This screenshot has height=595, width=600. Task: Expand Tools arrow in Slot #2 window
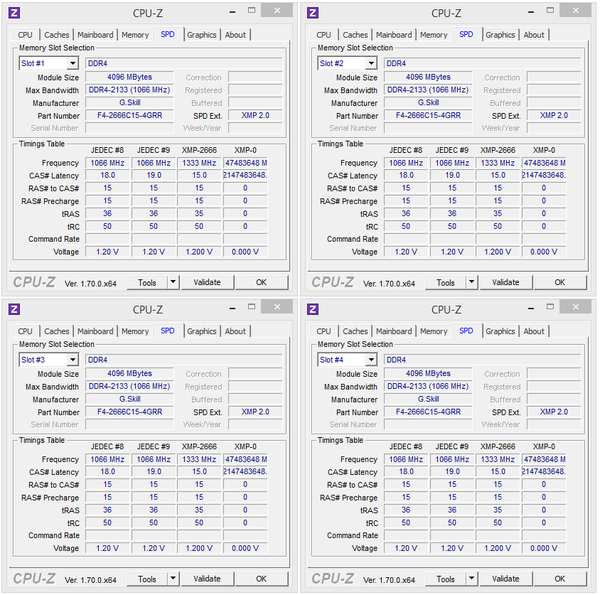click(x=472, y=282)
